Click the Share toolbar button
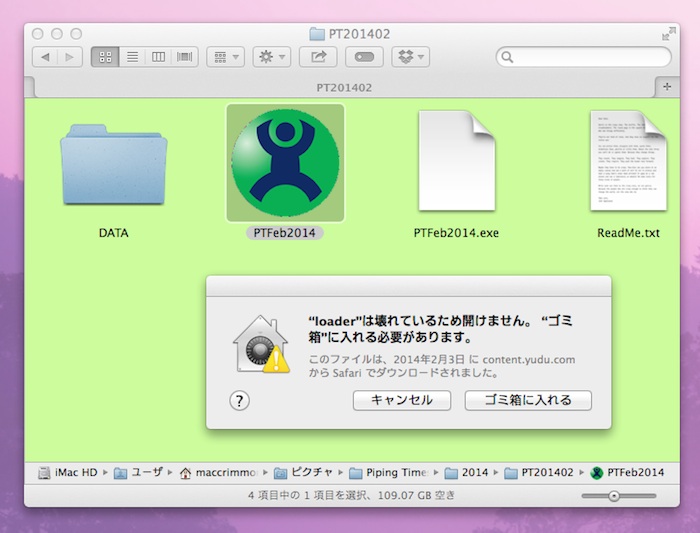 coord(318,57)
